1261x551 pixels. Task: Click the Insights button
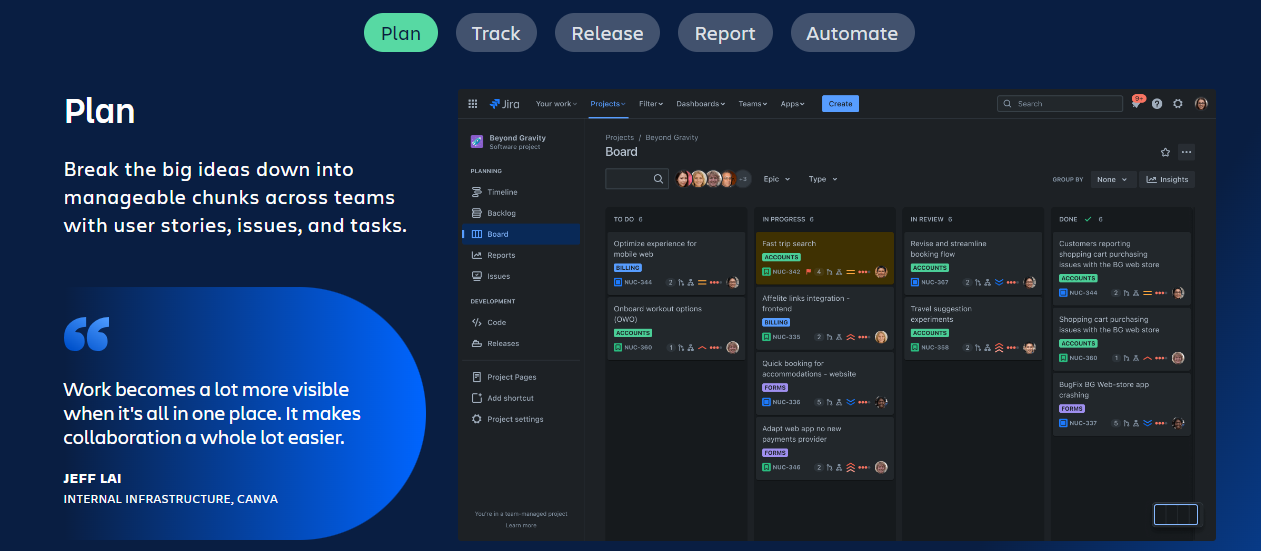pyautogui.click(x=1167, y=180)
